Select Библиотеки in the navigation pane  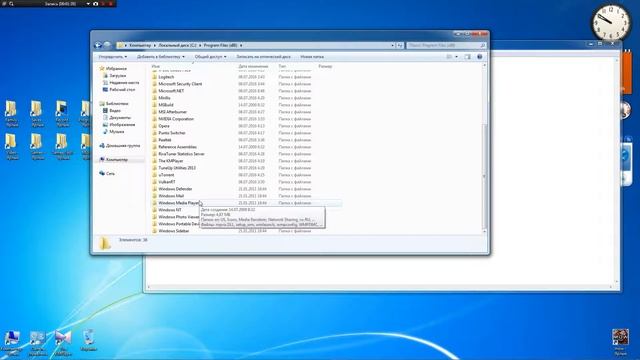pyautogui.click(x=117, y=104)
